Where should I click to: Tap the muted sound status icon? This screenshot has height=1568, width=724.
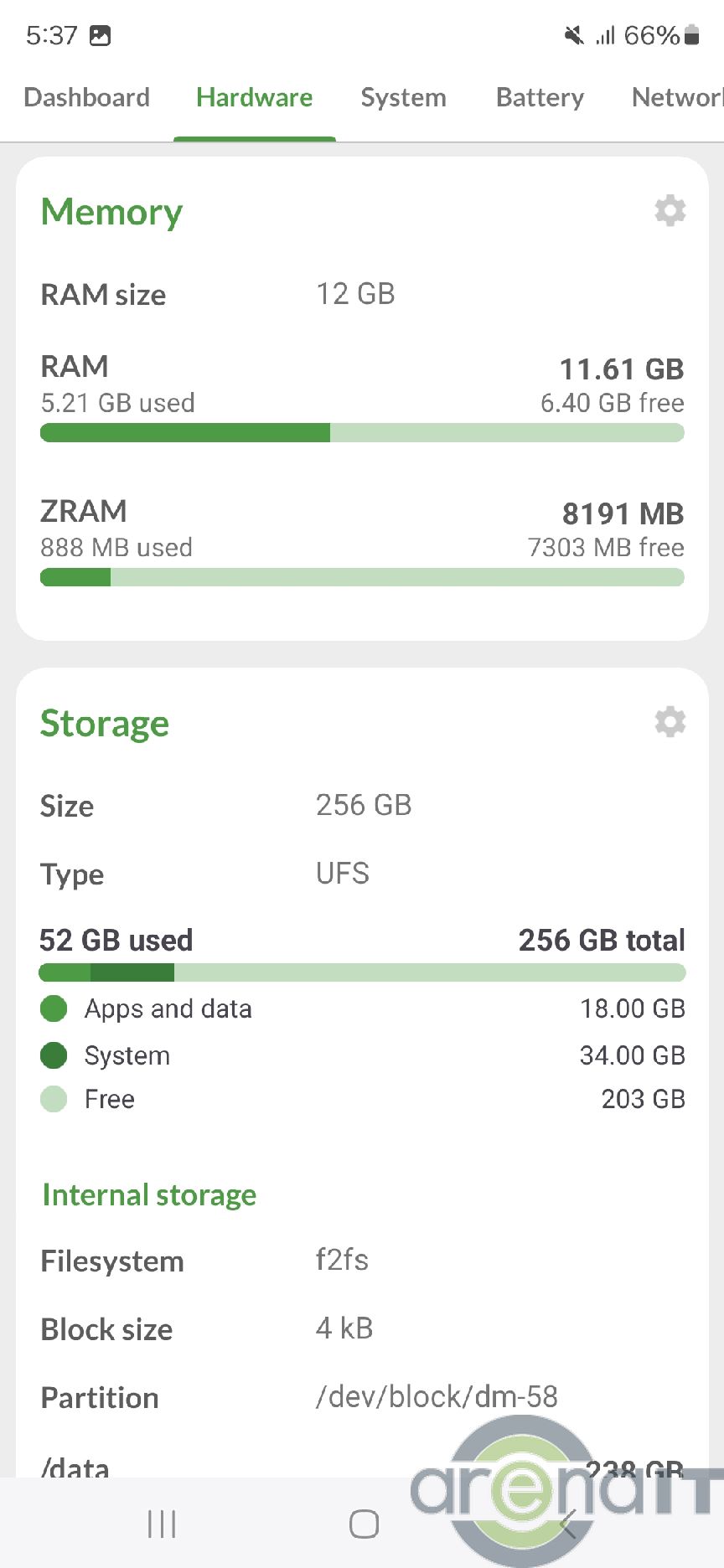tap(574, 35)
